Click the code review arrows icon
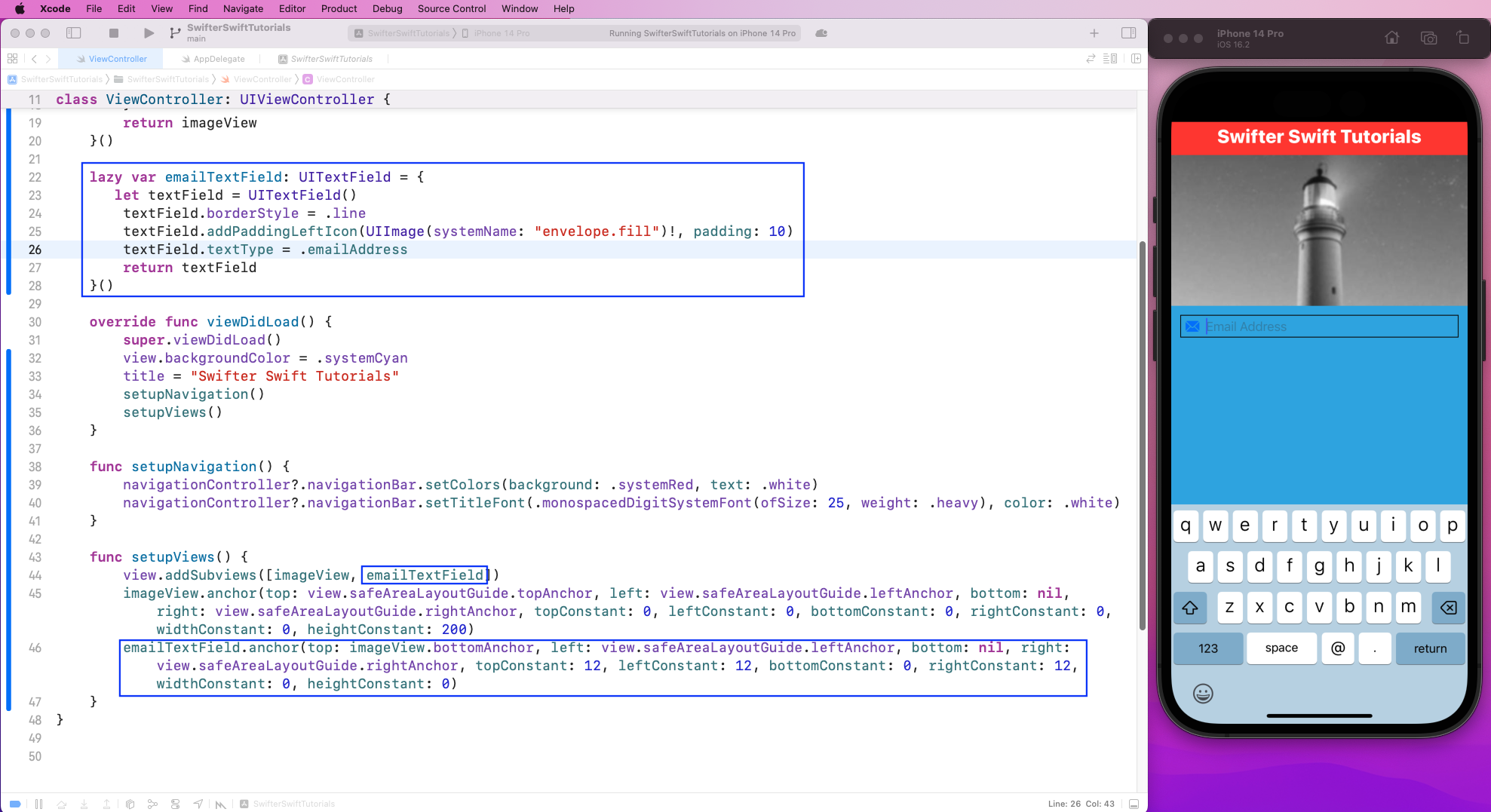This screenshot has width=1491, height=812. click(1091, 59)
